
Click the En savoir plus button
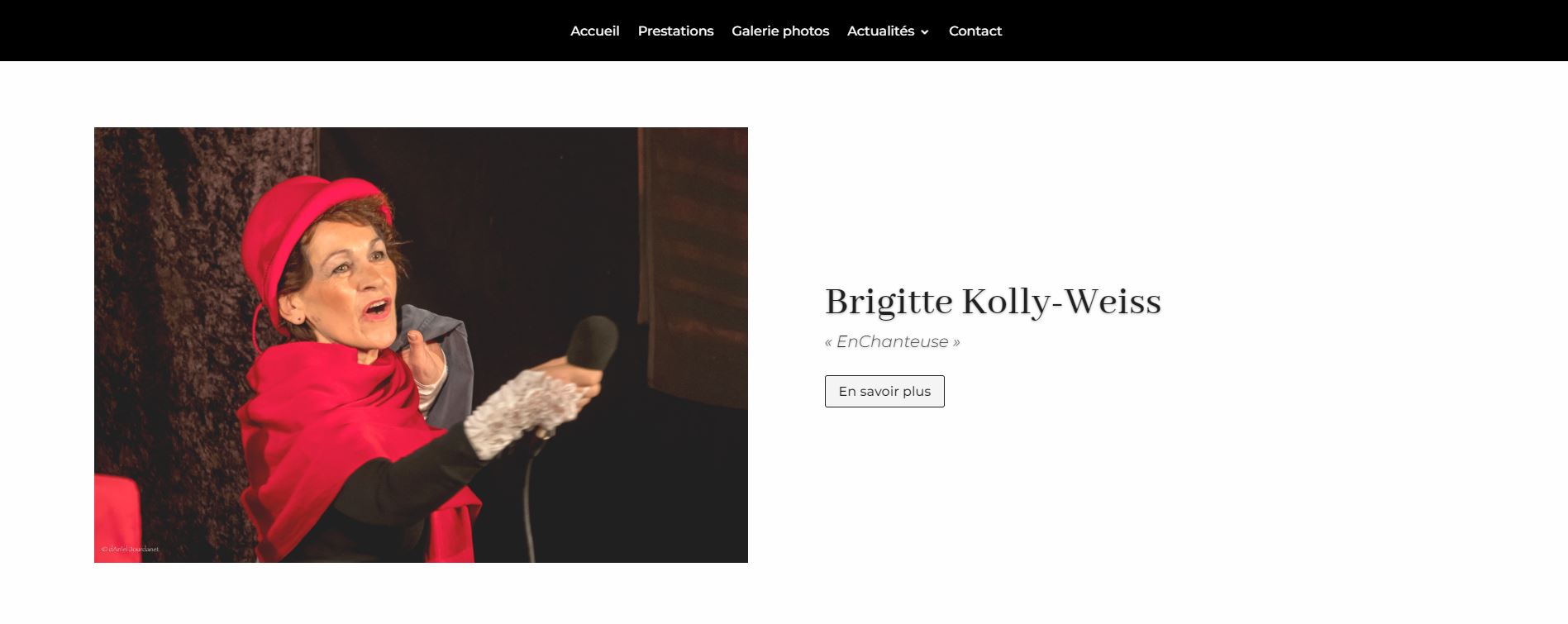(884, 391)
